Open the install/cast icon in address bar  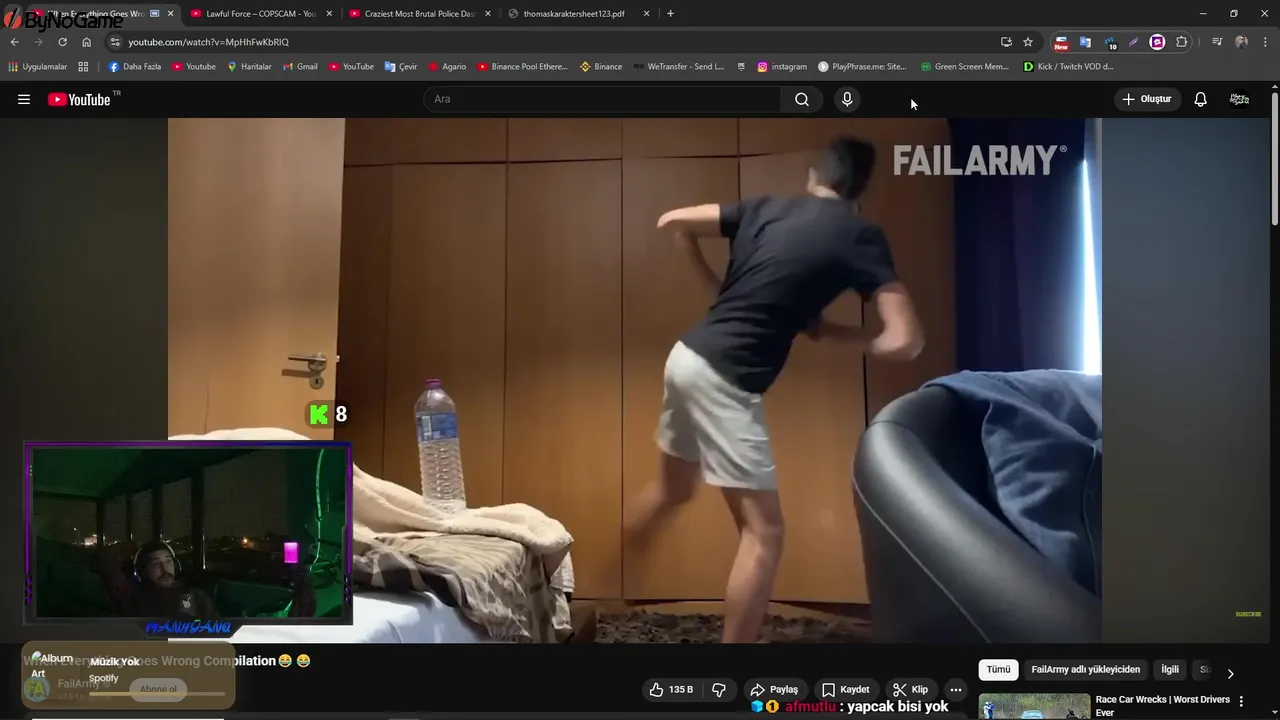pos(1006,42)
